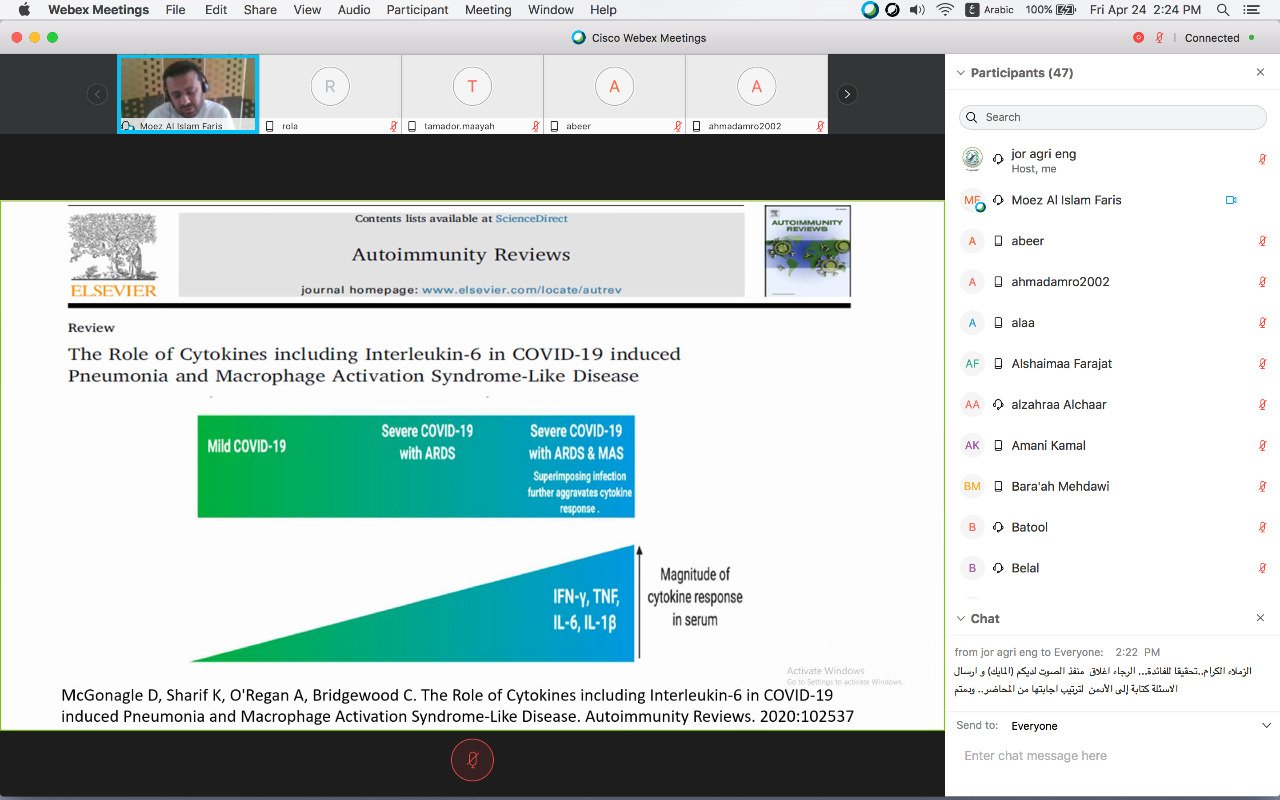Select participant Alshaimaa Farajat in list
Viewport: 1280px width, 800px height.
(1061, 364)
